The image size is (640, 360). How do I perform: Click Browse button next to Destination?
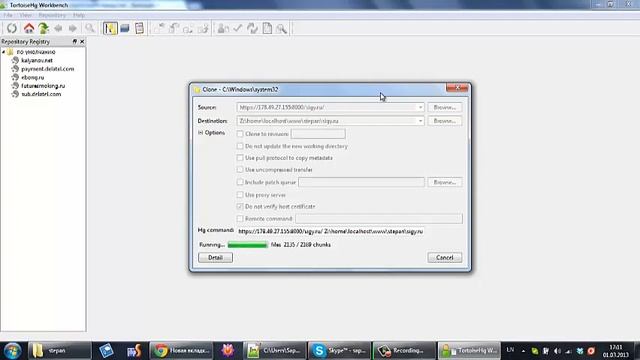coord(444,121)
